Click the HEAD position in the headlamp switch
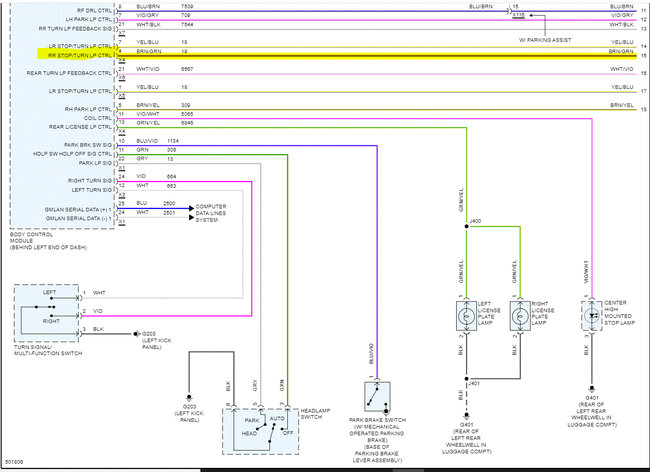 pos(249,433)
